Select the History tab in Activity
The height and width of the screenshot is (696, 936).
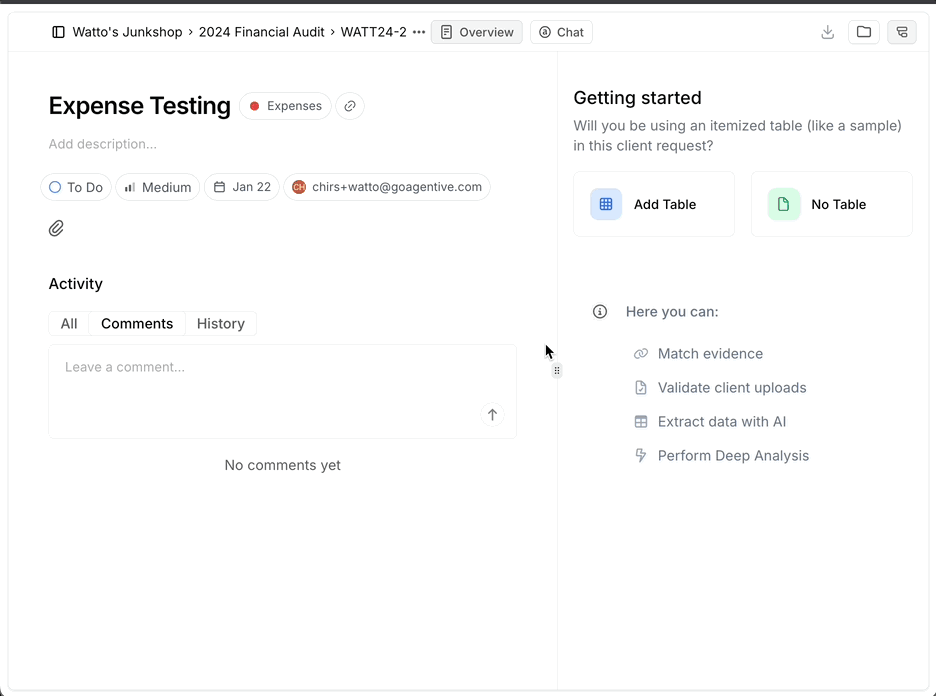pos(220,323)
